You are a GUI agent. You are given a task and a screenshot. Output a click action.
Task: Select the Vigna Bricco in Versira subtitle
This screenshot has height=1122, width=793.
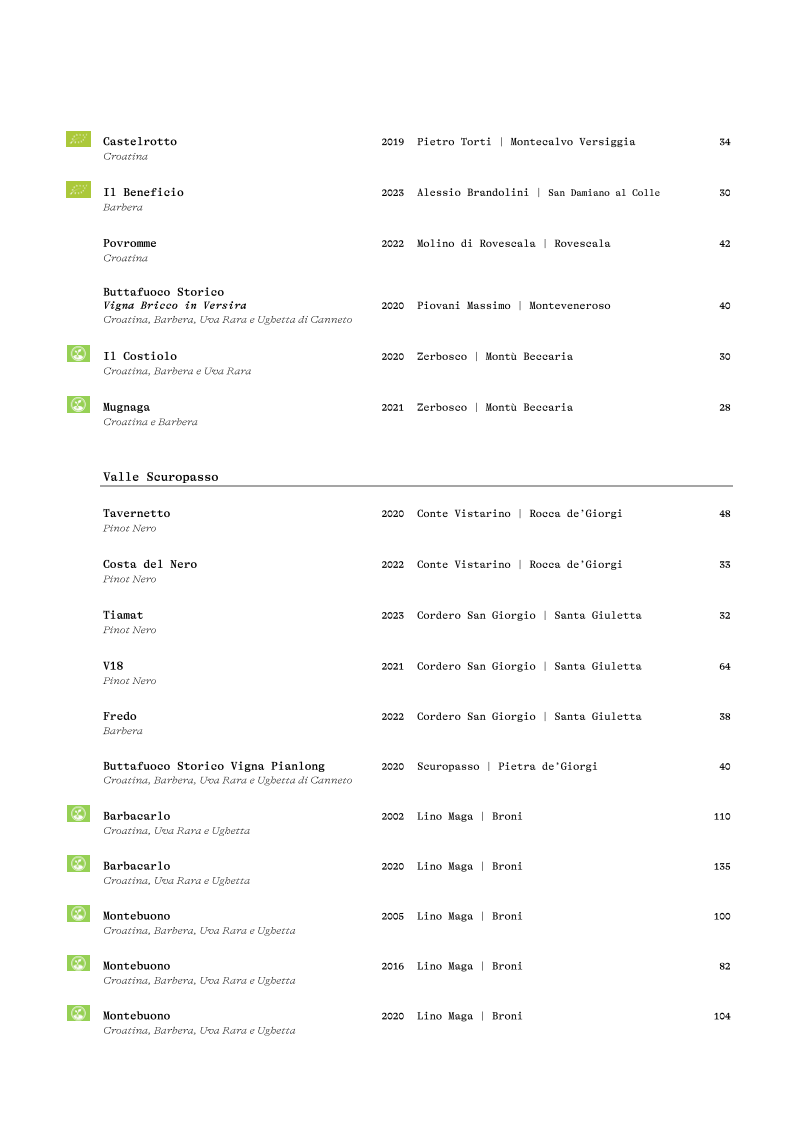(x=175, y=306)
